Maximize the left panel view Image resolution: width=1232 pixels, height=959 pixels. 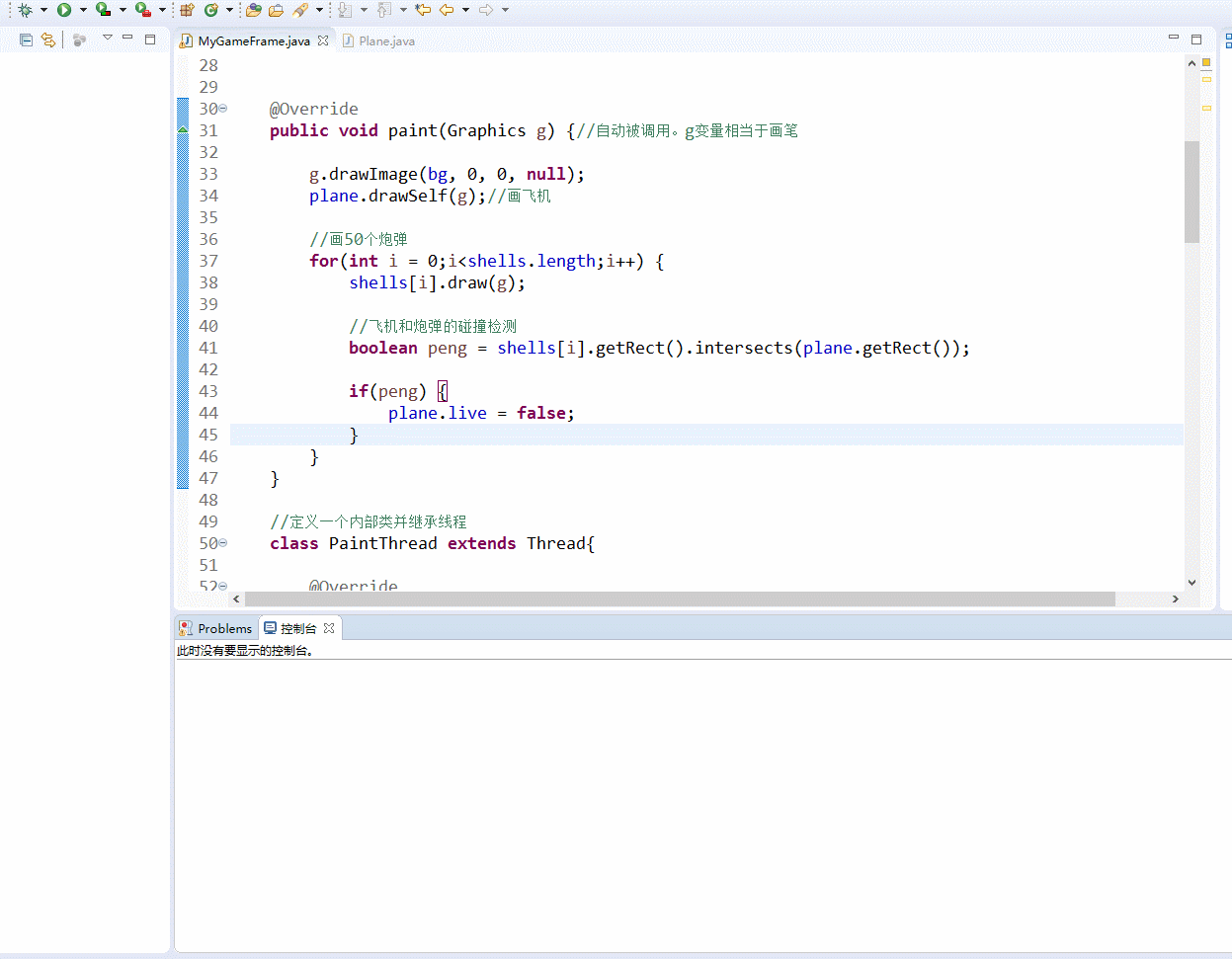(150, 40)
